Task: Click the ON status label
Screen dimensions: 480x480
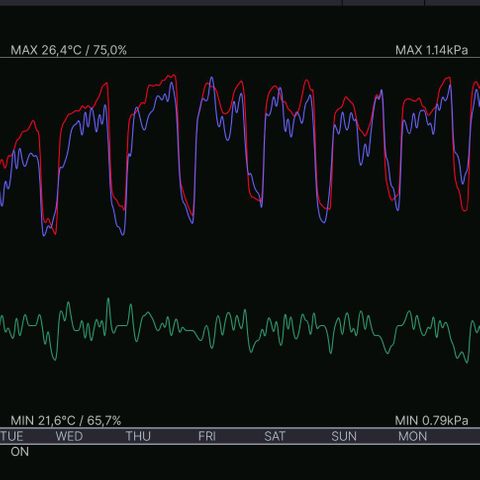Action: 20,452
